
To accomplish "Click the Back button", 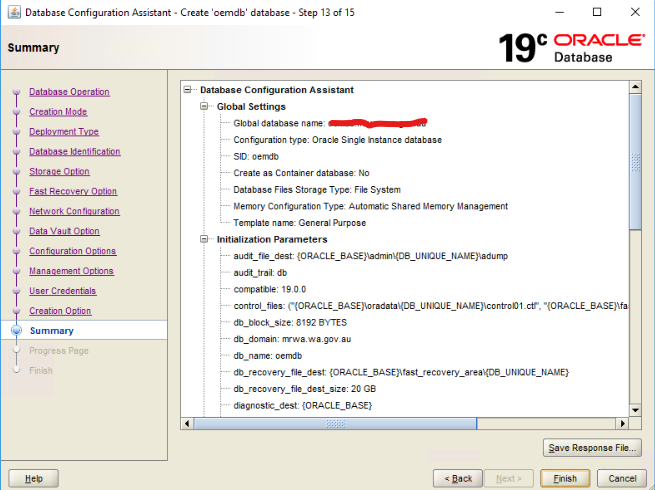I will 458,478.
